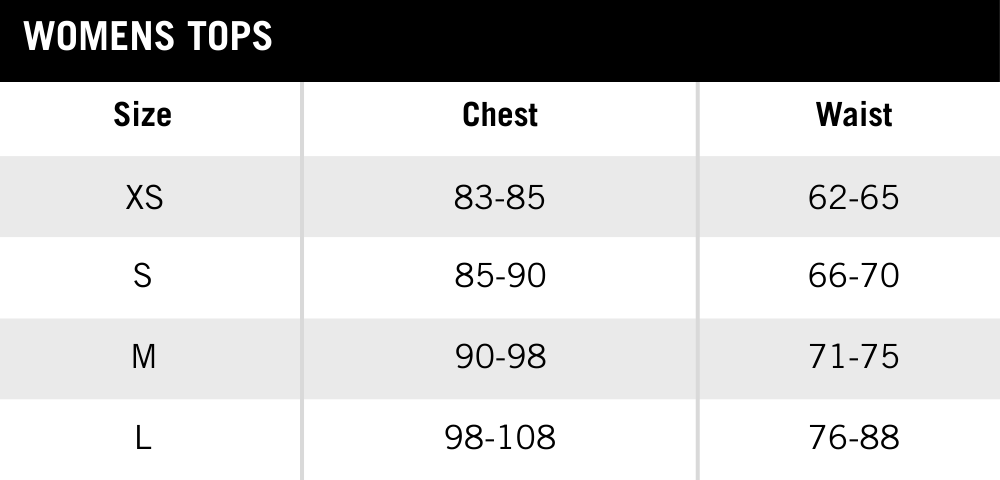1000x480 pixels.
Task: Select the Waist column header
Action: [x=854, y=115]
